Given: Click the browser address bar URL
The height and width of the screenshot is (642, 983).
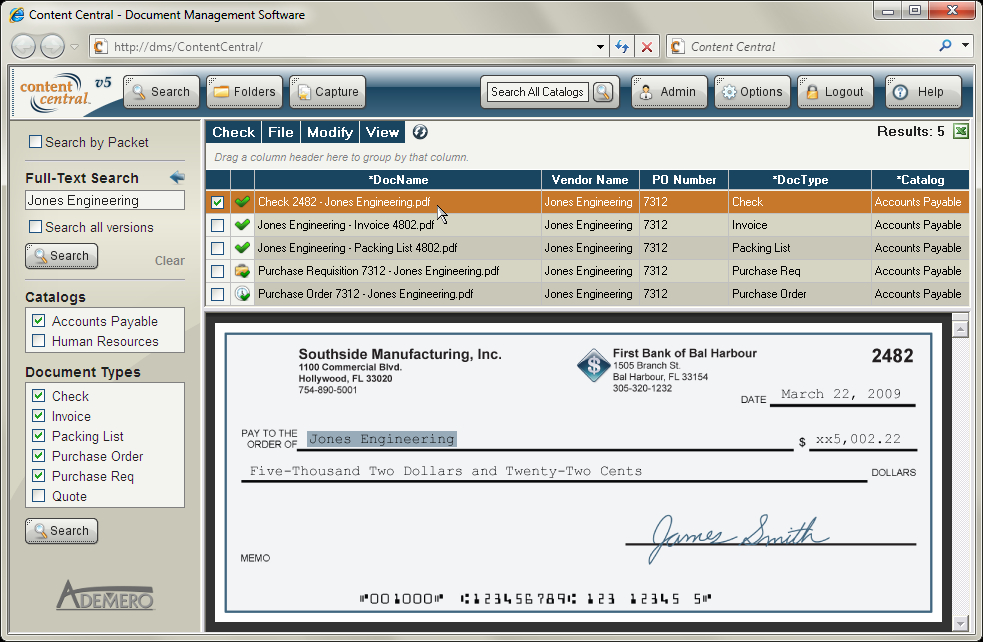Looking at the screenshot, I should pos(188,47).
